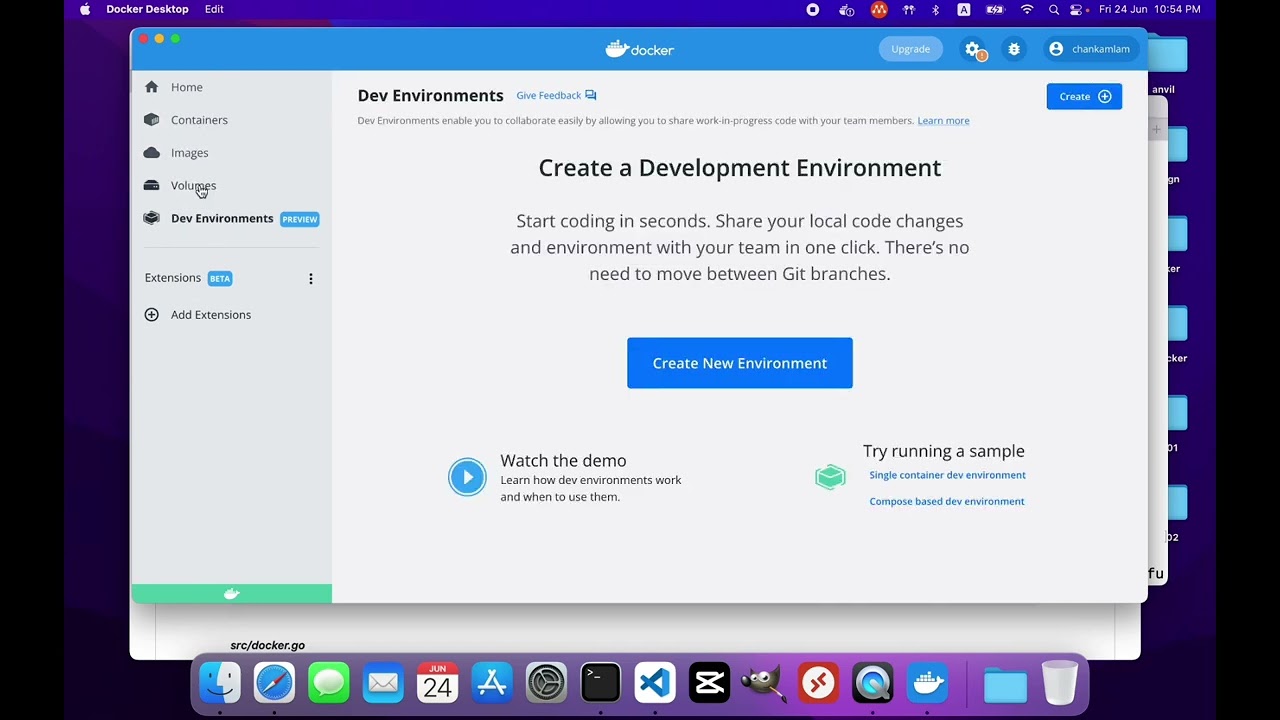The image size is (1280, 720).
Task: Open Control Center in menu bar
Action: click(1077, 9)
